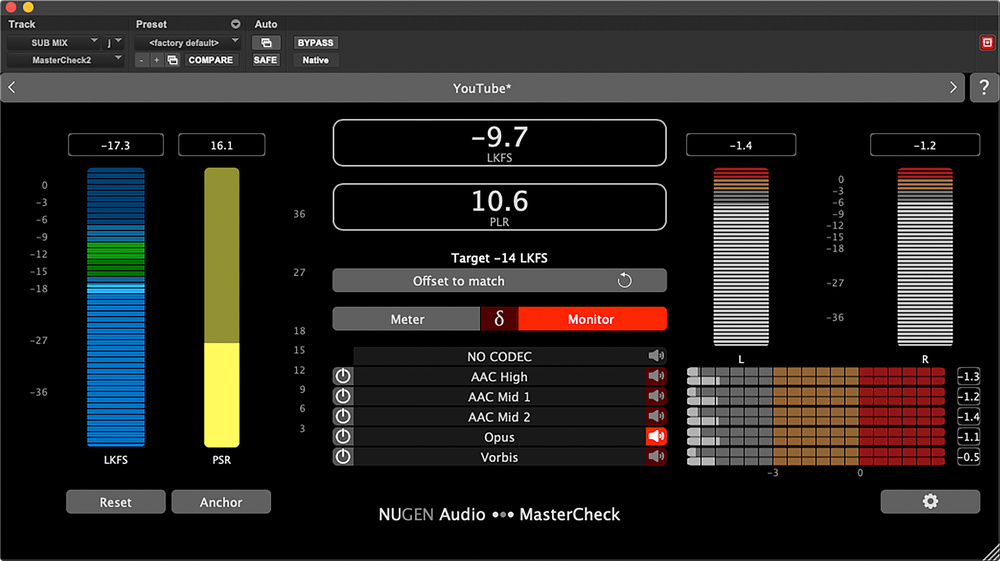Click the minus preset button
This screenshot has height=561, width=1000.
[x=142, y=60]
